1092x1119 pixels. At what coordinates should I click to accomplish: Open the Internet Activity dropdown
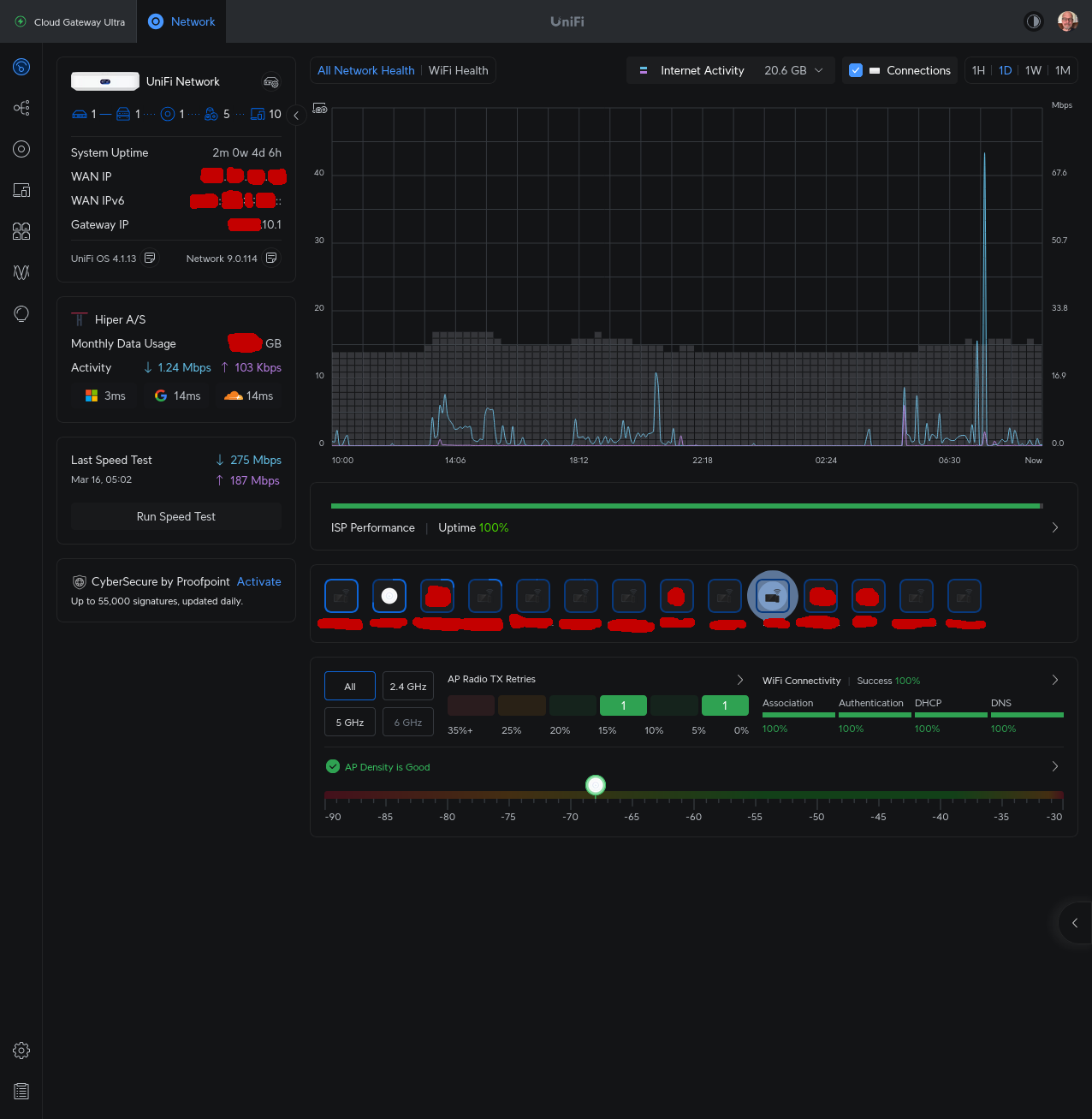click(732, 70)
